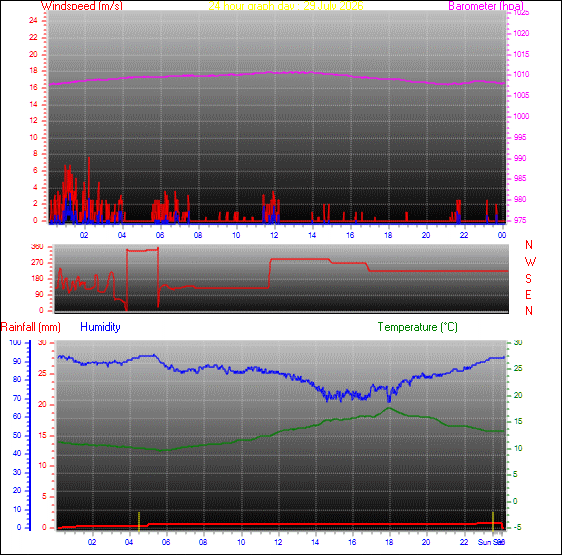Click the 270 value on wind direction axis
The image size is (566, 555).
37,262
